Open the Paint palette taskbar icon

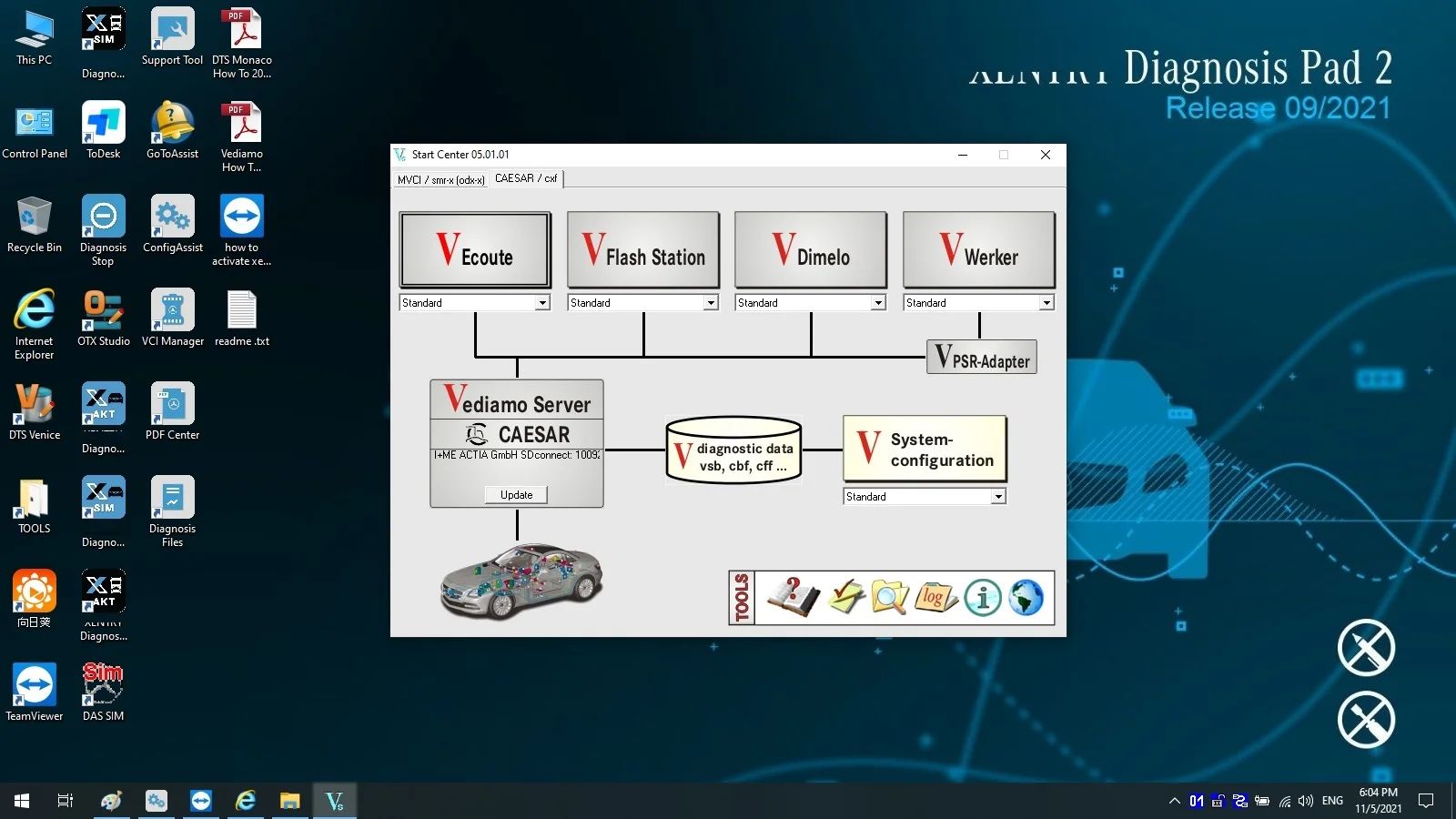point(111,801)
